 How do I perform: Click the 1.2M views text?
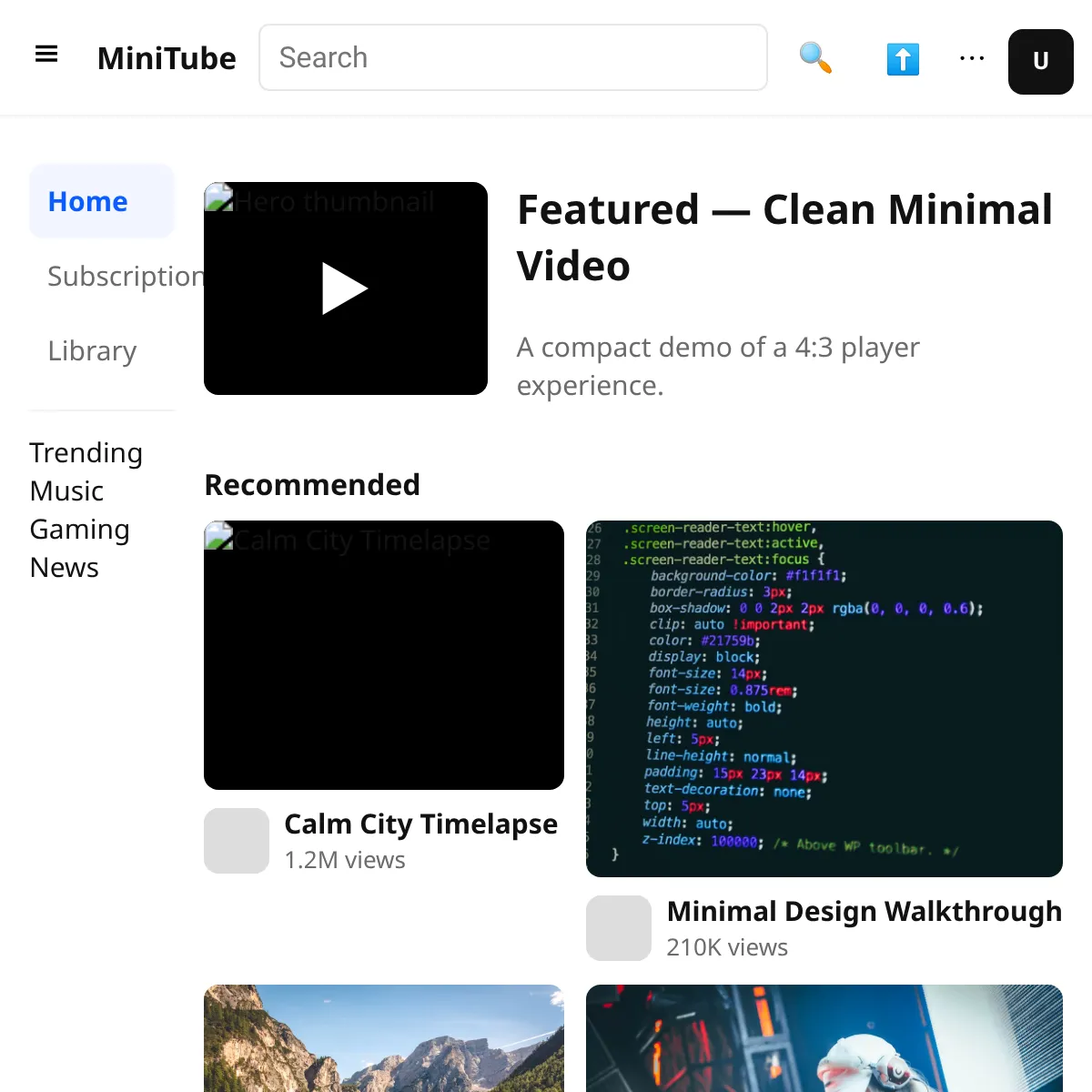pyautogui.click(x=345, y=860)
